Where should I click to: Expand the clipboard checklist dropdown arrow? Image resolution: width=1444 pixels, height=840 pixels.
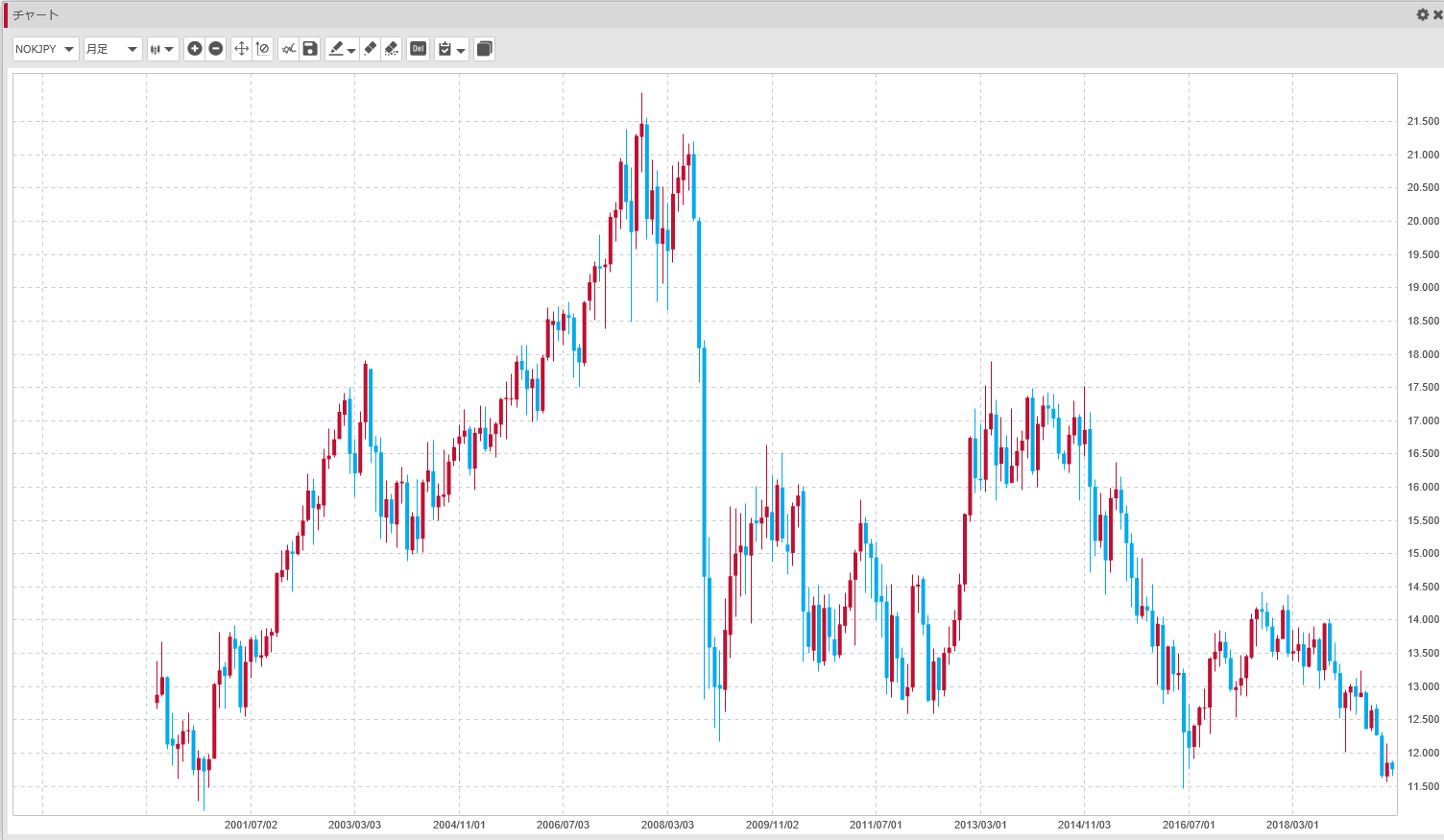[461, 50]
